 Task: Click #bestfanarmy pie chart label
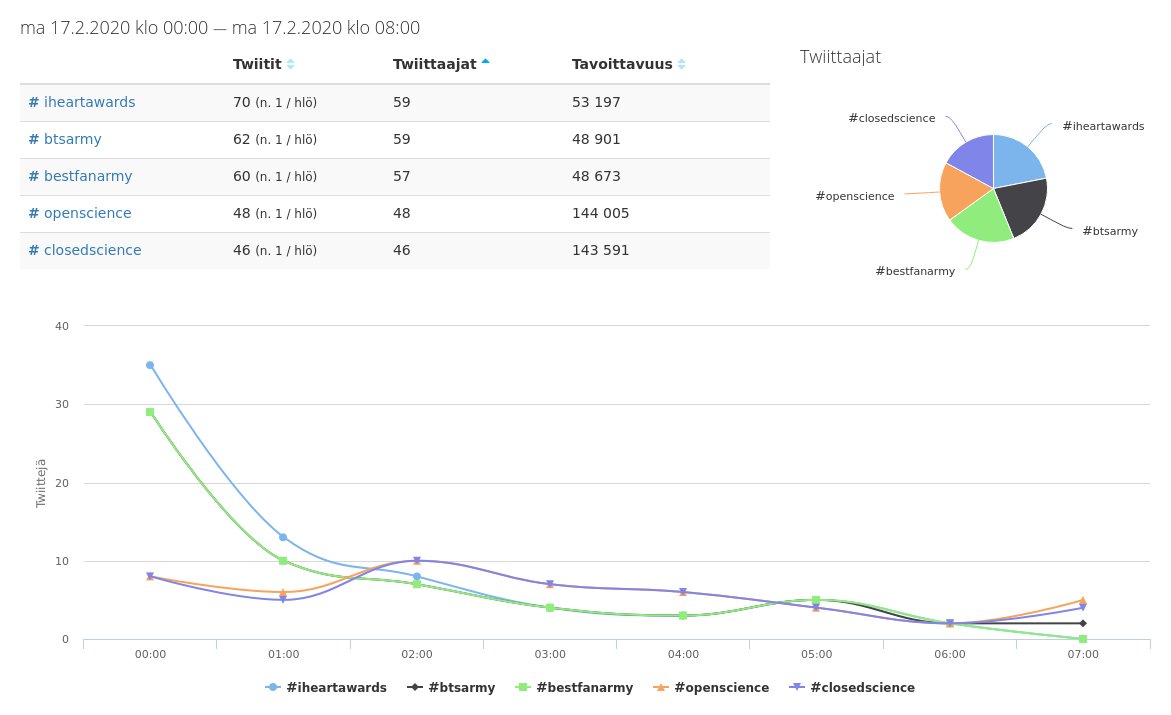(915, 271)
